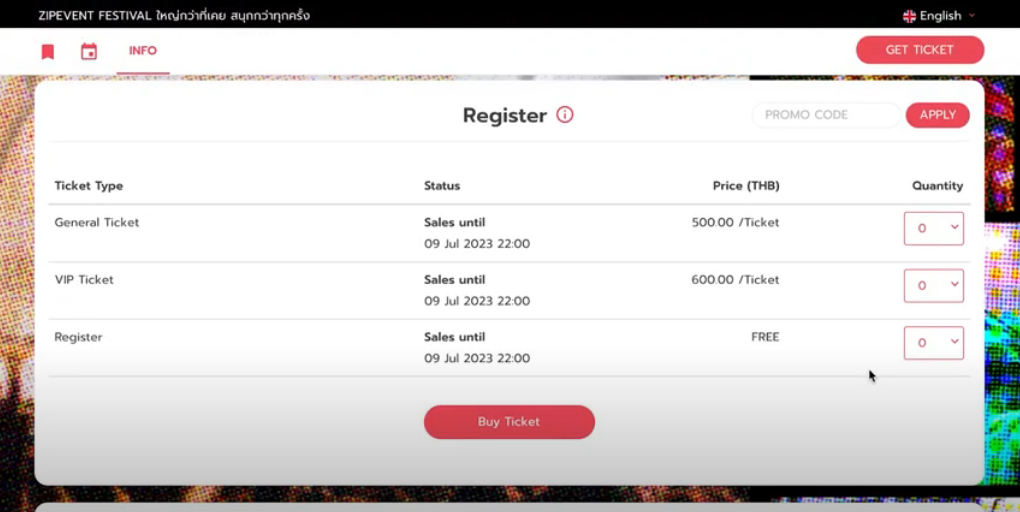This screenshot has height=512, width=1020.
Task: Click the Quantity column header
Action: (x=937, y=186)
